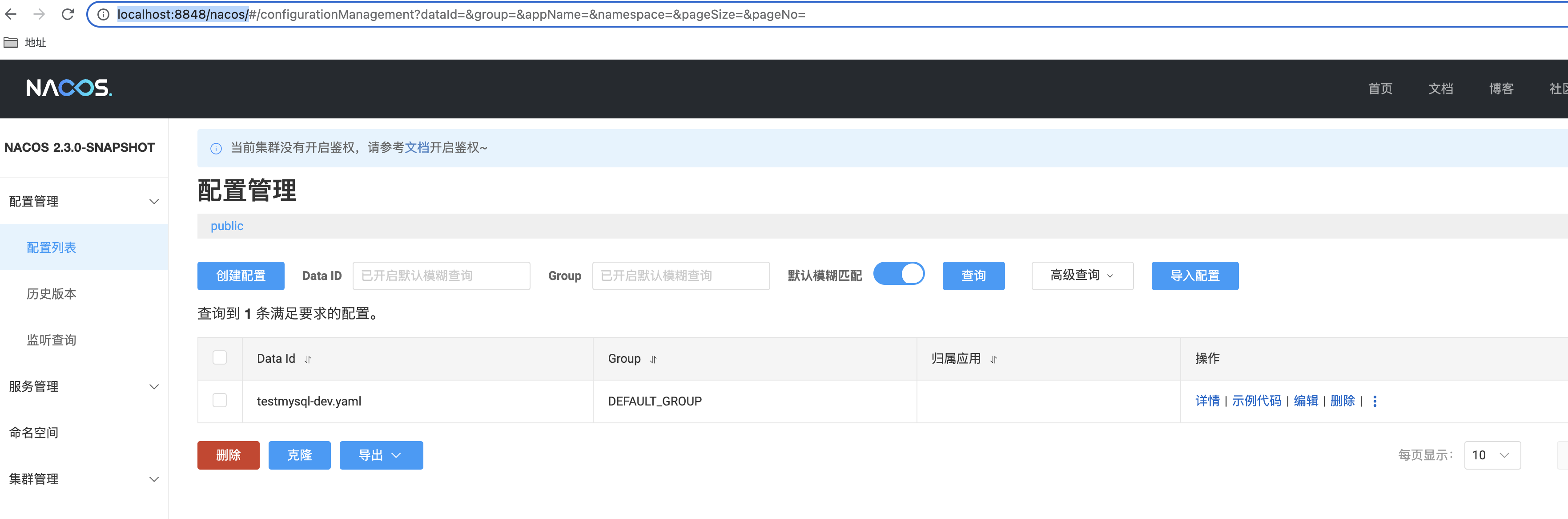Click the 克隆 button

pyautogui.click(x=299, y=455)
